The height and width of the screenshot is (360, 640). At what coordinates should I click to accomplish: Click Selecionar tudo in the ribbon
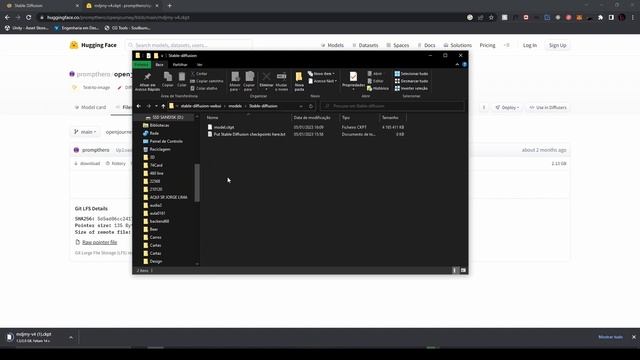coord(411,74)
